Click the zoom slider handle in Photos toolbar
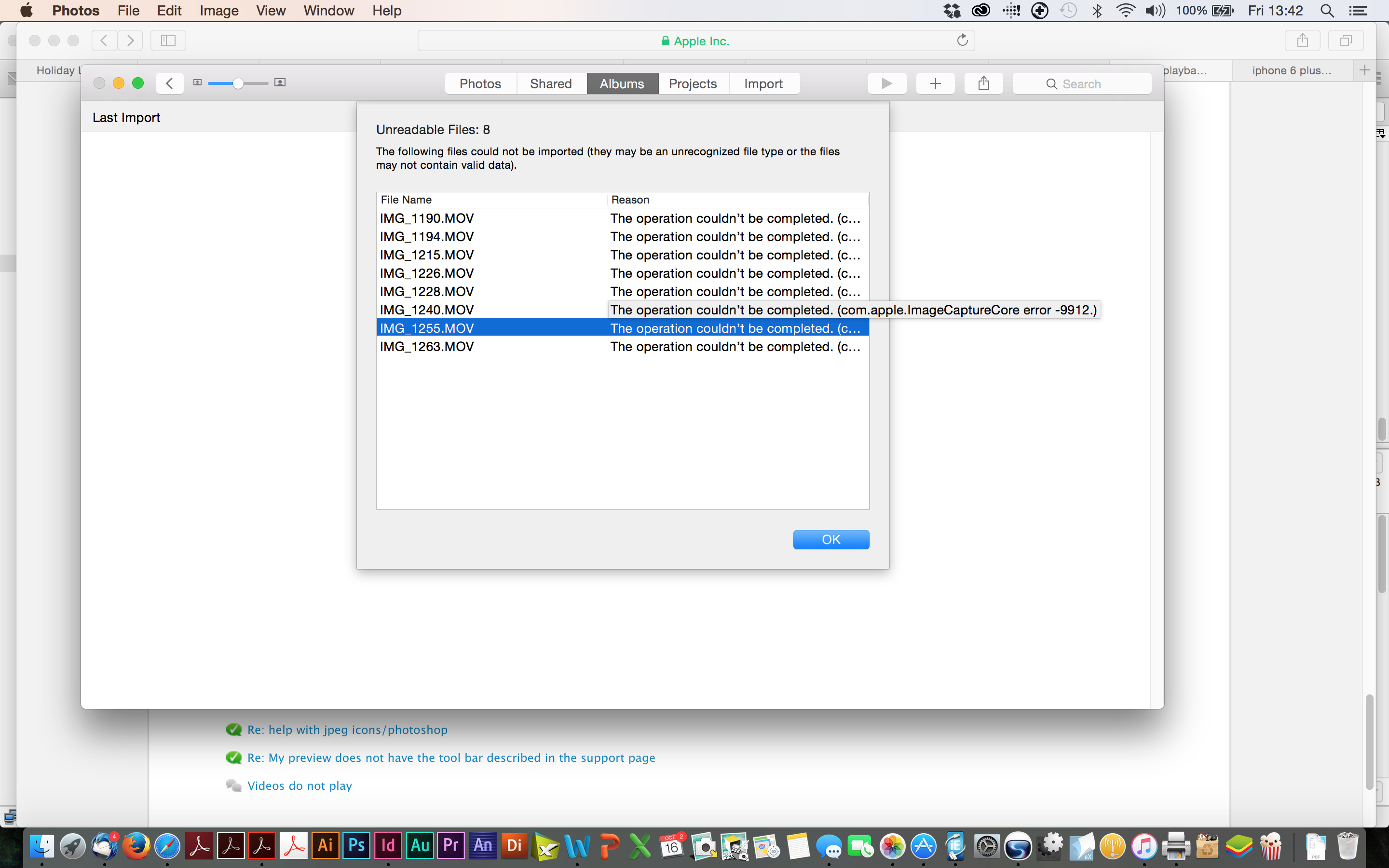Image resolution: width=1389 pixels, height=868 pixels. click(238, 84)
